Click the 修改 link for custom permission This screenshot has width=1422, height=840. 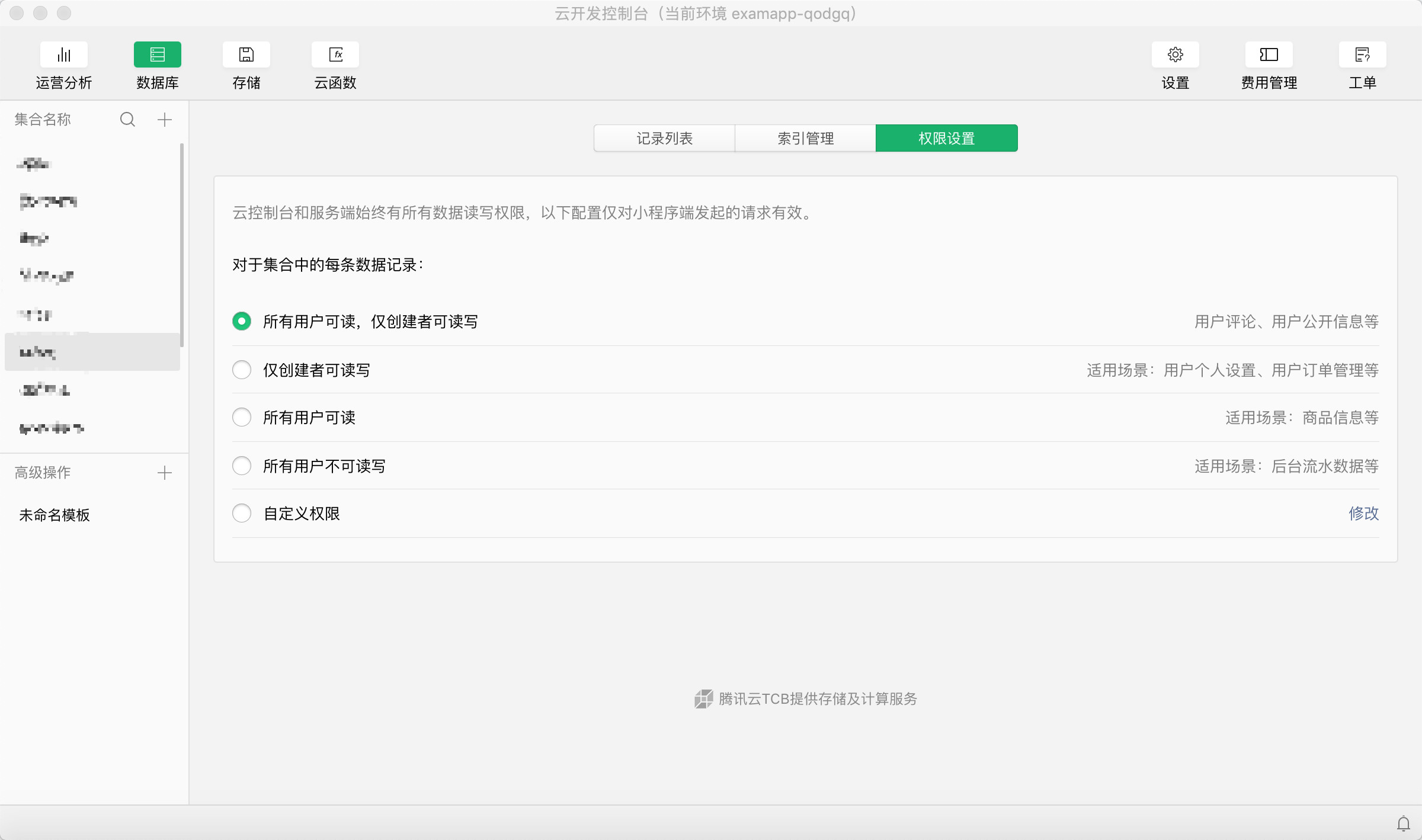click(x=1363, y=514)
